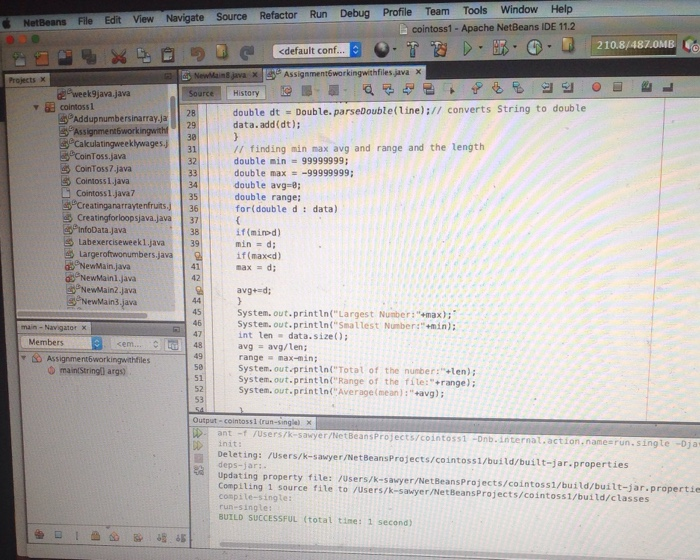Select the Output - cointoss1 tab
The width and height of the screenshot is (700, 560).
[x=252, y=422]
